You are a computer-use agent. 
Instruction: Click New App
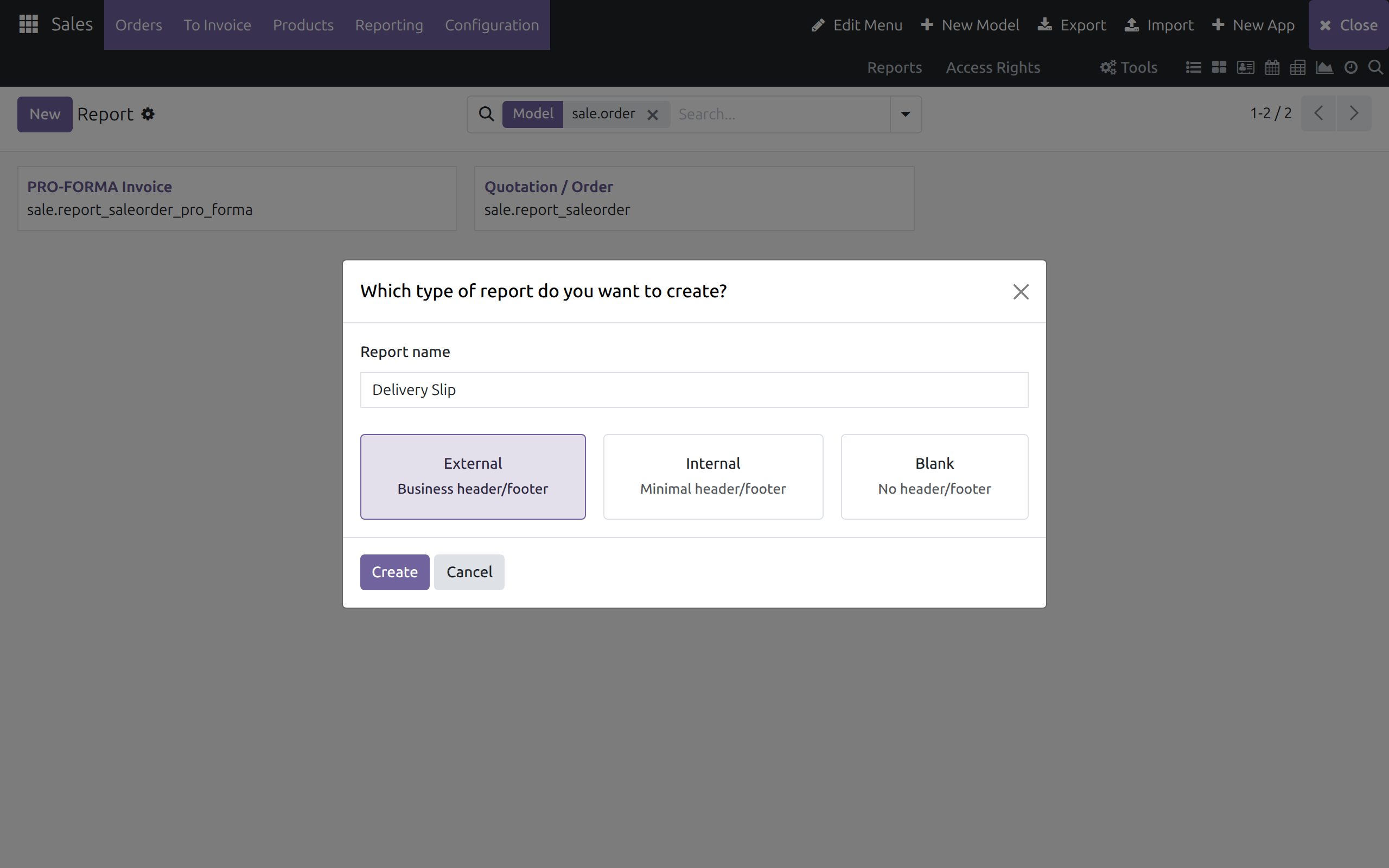click(x=1253, y=25)
